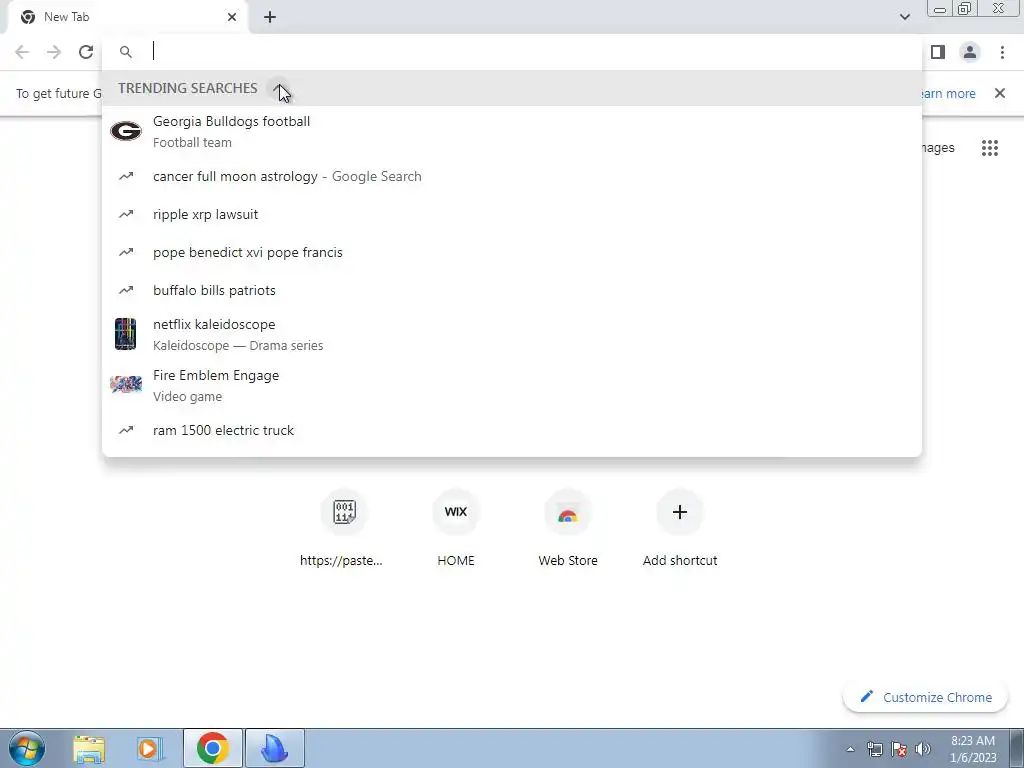Viewport: 1024px width, 768px height.
Task: Select buffalo bills patriots suggestion
Action: click(x=512, y=290)
